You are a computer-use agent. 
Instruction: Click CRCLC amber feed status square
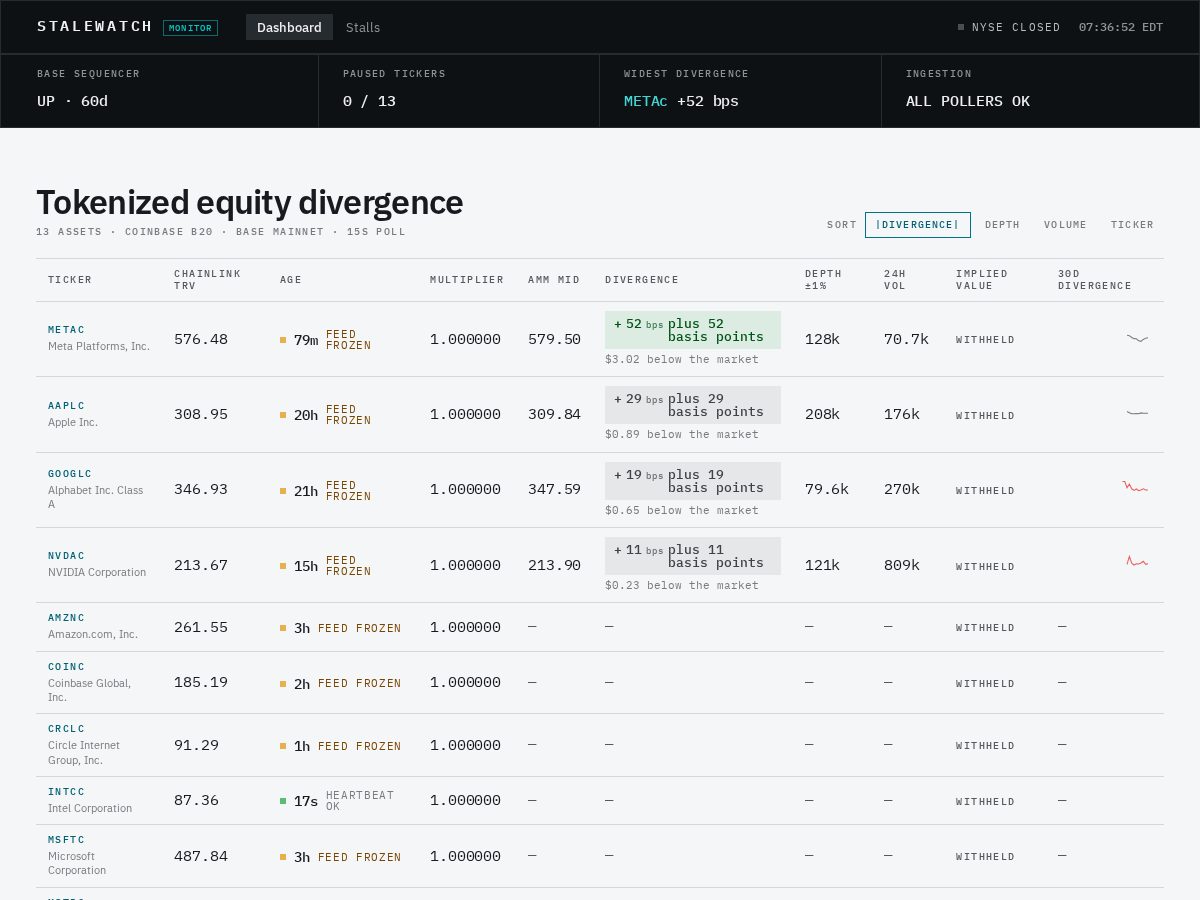click(x=283, y=746)
